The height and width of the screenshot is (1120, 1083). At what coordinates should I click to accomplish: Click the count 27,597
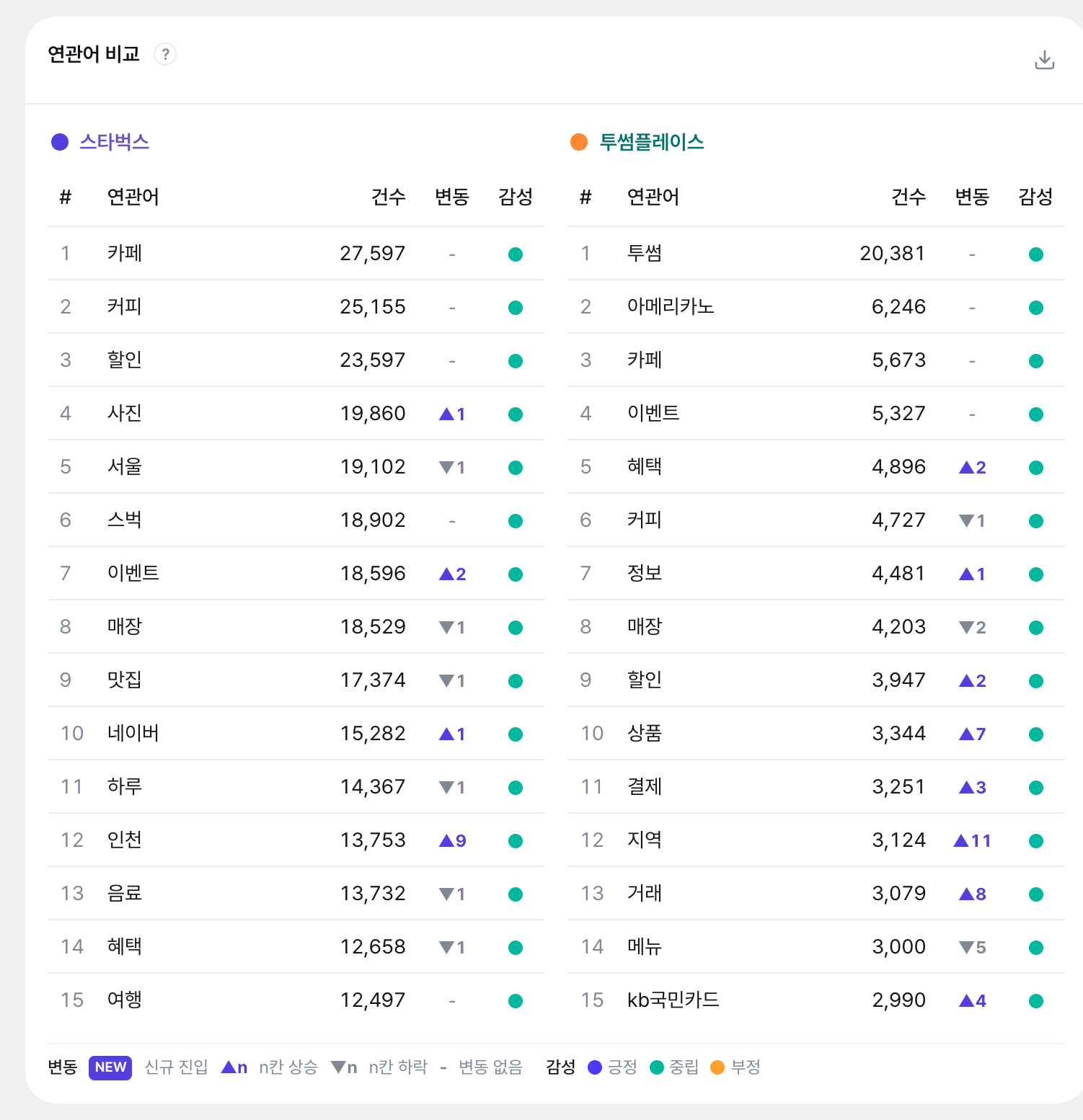[x=373, y=254]
